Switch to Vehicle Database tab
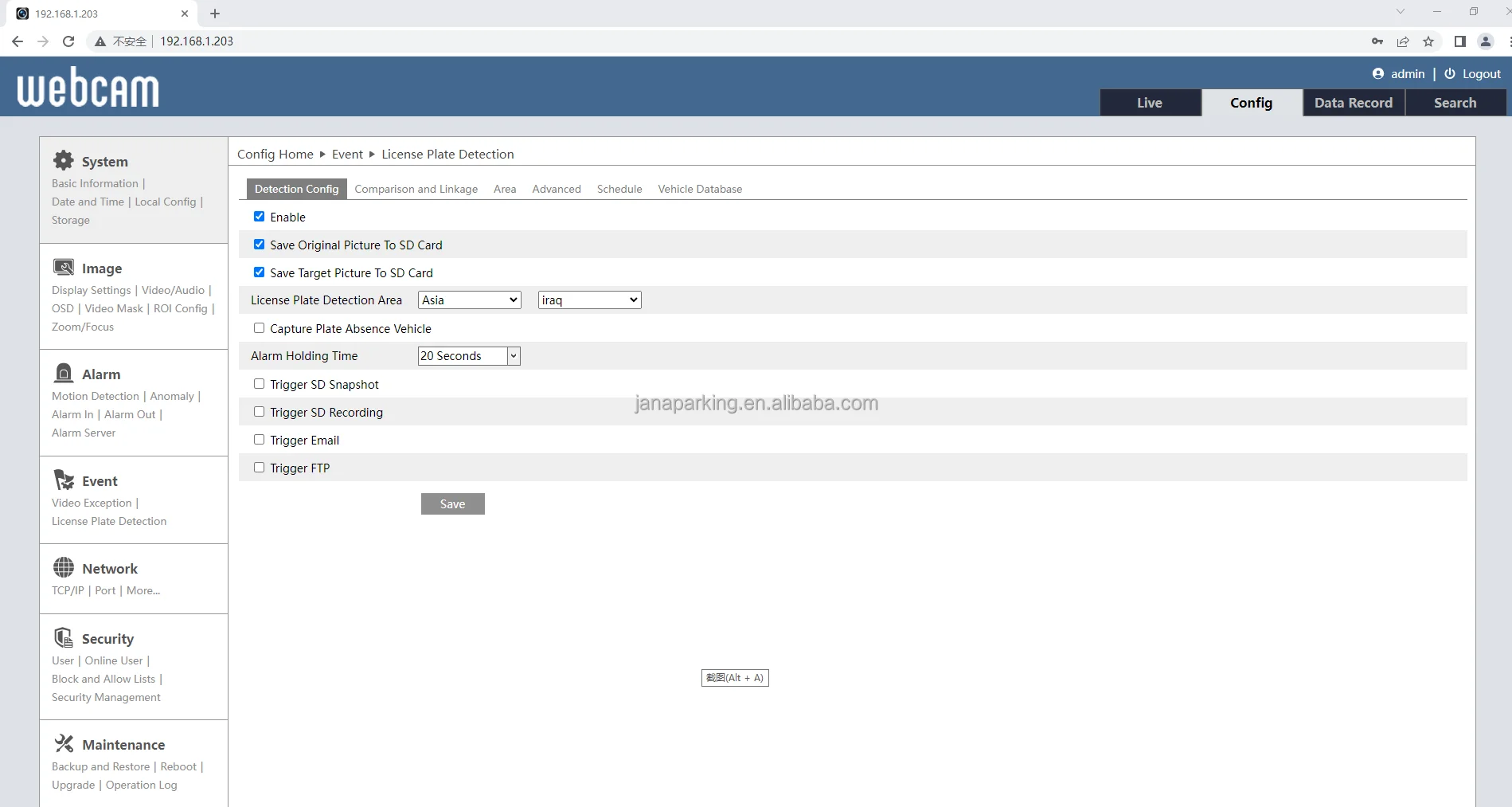 pos(700,189)
